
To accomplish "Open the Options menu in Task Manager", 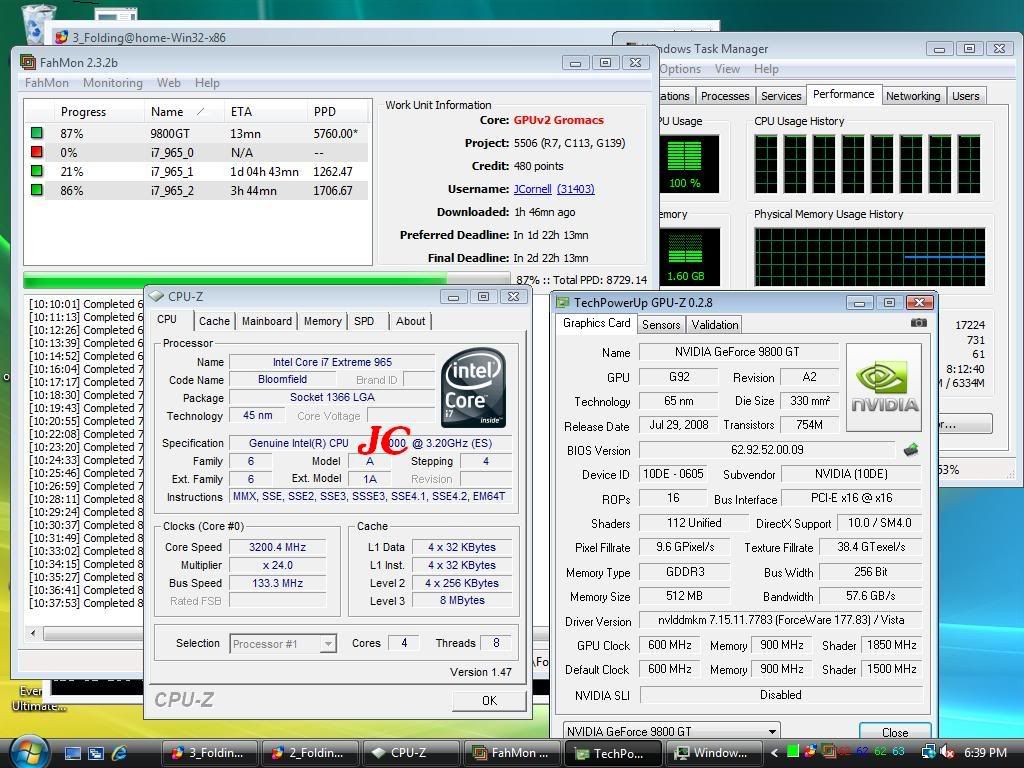I will [x=680, y=69].
